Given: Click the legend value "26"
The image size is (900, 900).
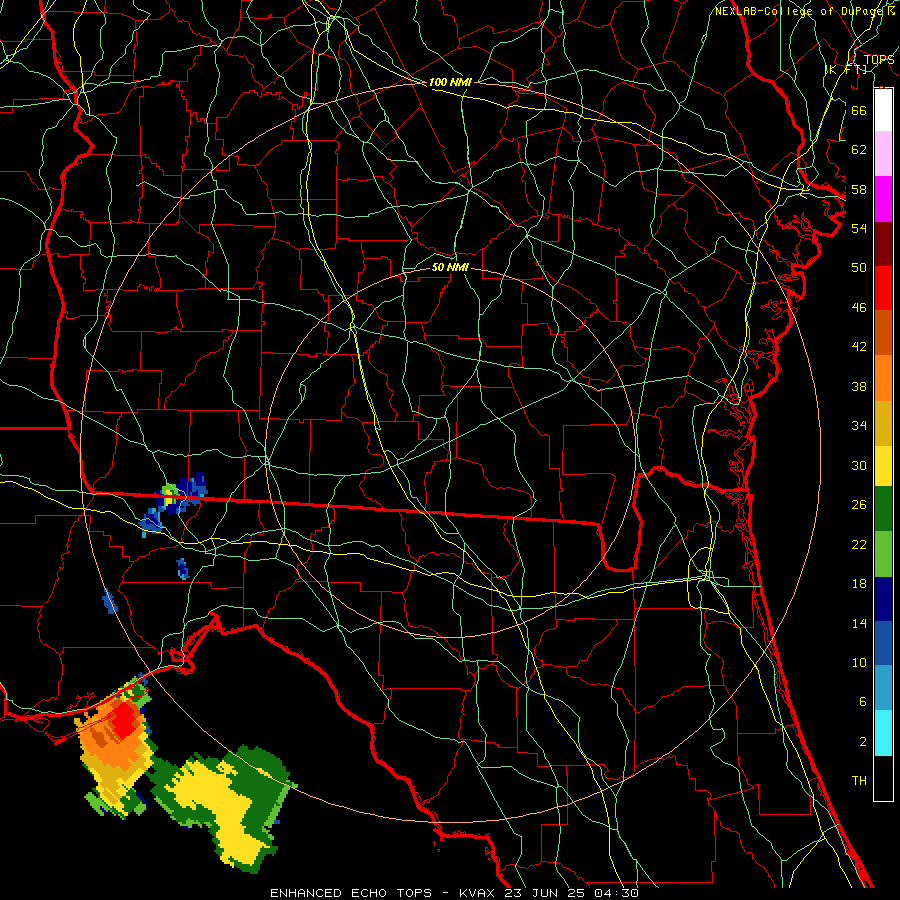Looking at the screenshot, I should click(x=859, y=505).
